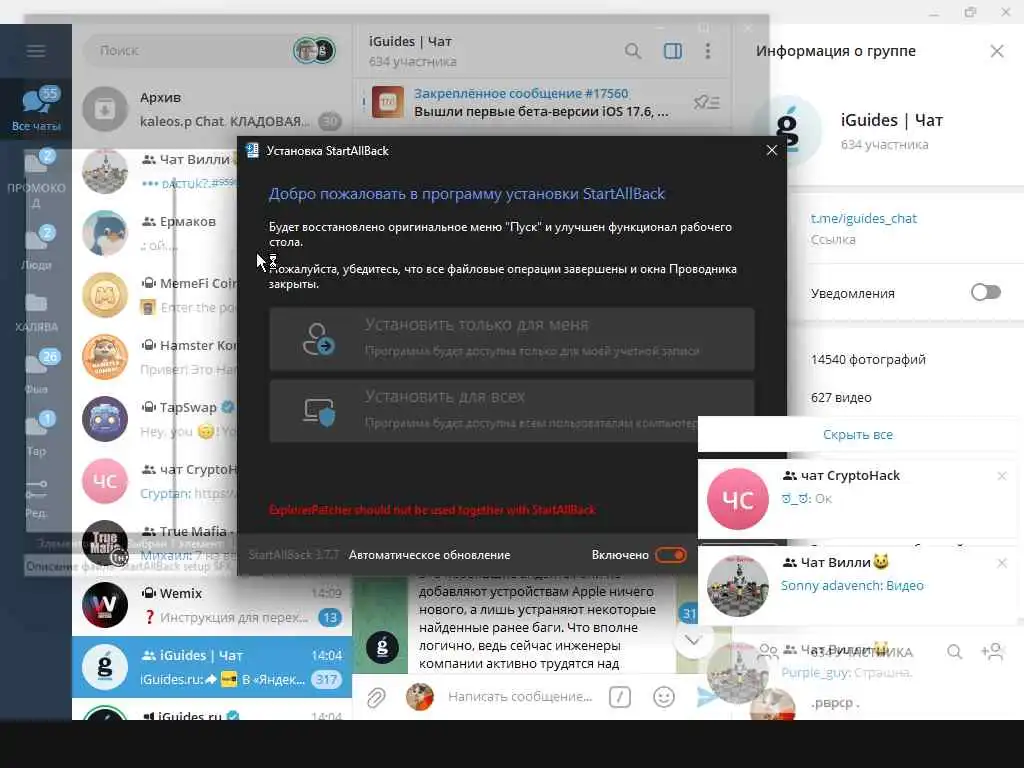Open the Чат Вилли notification avatar
This screenshot has width=1024, height=768.
[x=738, y=586]
